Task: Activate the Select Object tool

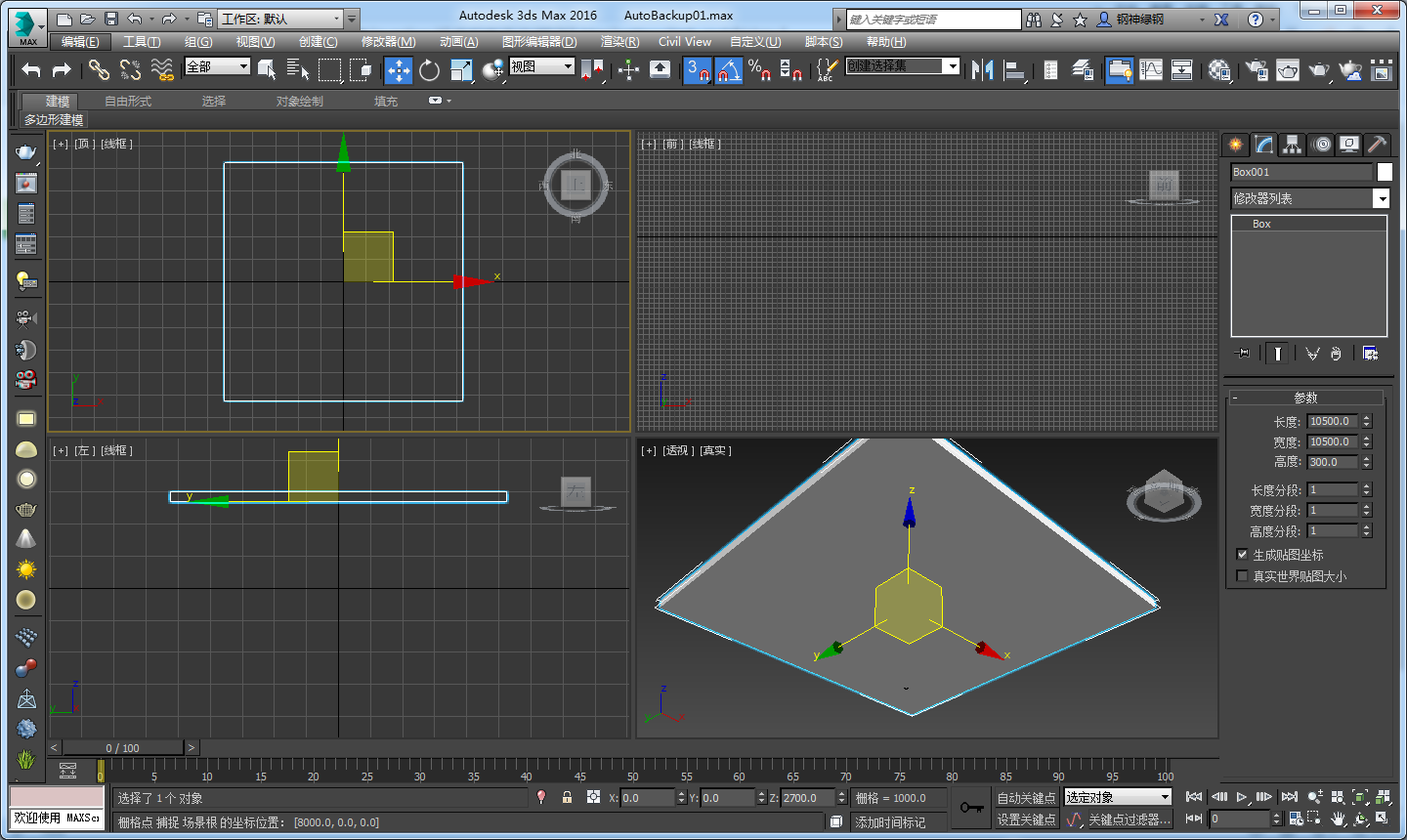Action: [x=267, y=69]
